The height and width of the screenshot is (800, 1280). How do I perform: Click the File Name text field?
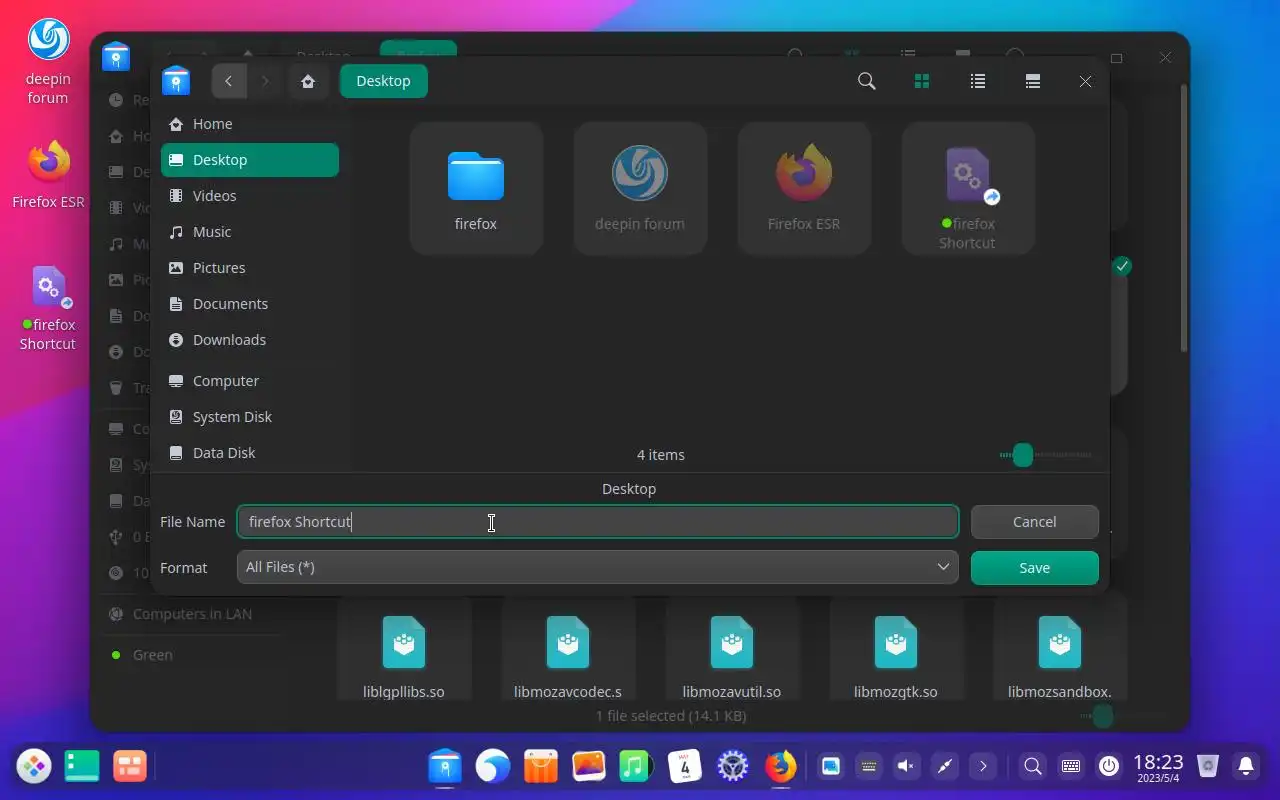[598, 522]
